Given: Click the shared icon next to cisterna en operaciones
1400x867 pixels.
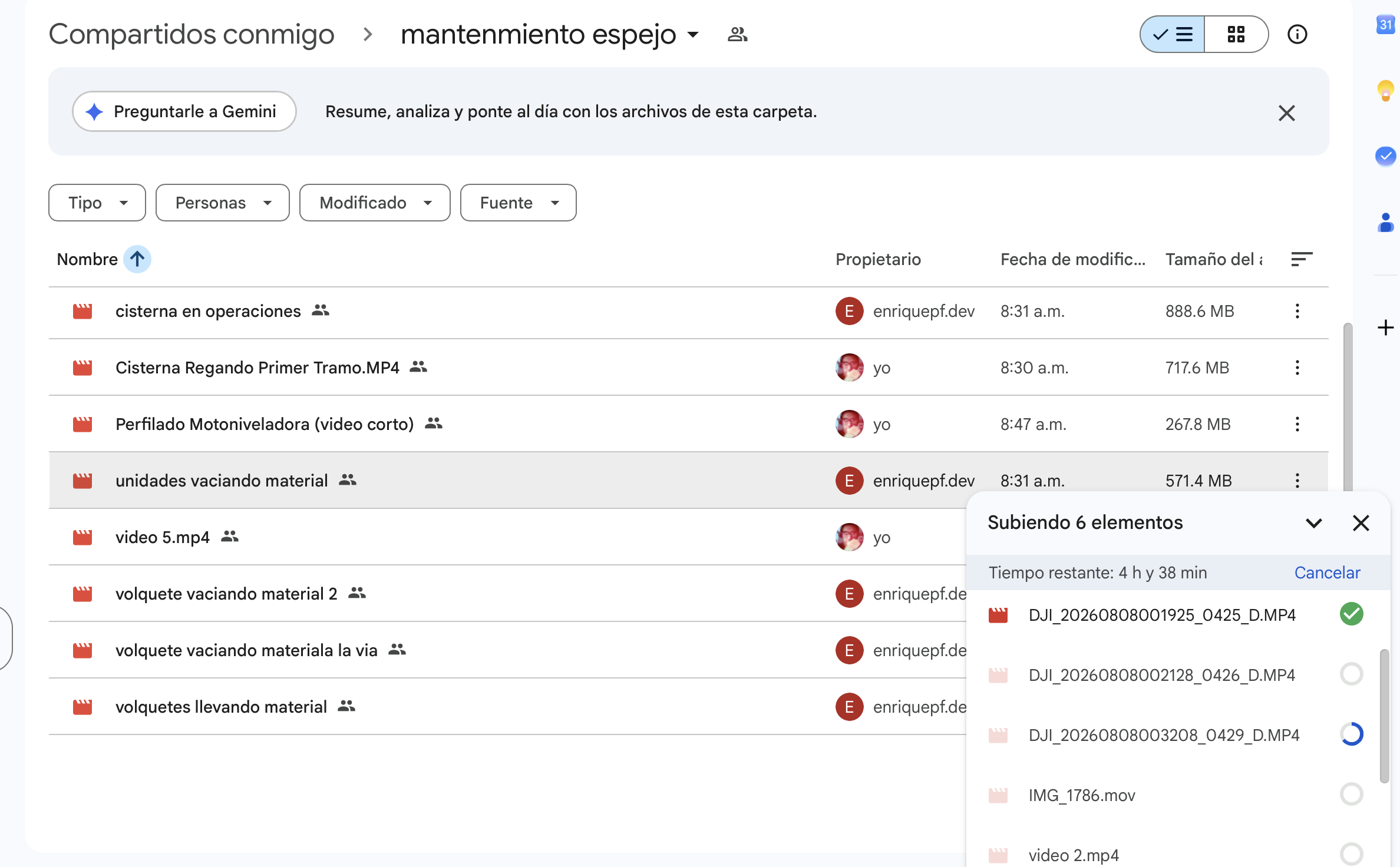Looking at the screenshot, I should tap(321, 310).
